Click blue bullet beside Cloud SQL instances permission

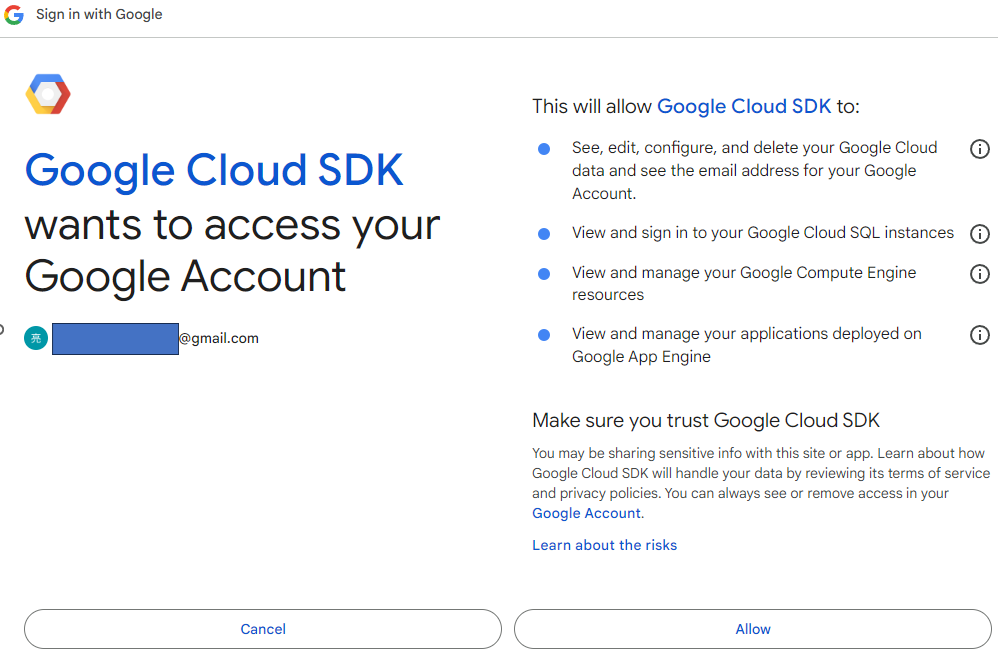[544, 233]
